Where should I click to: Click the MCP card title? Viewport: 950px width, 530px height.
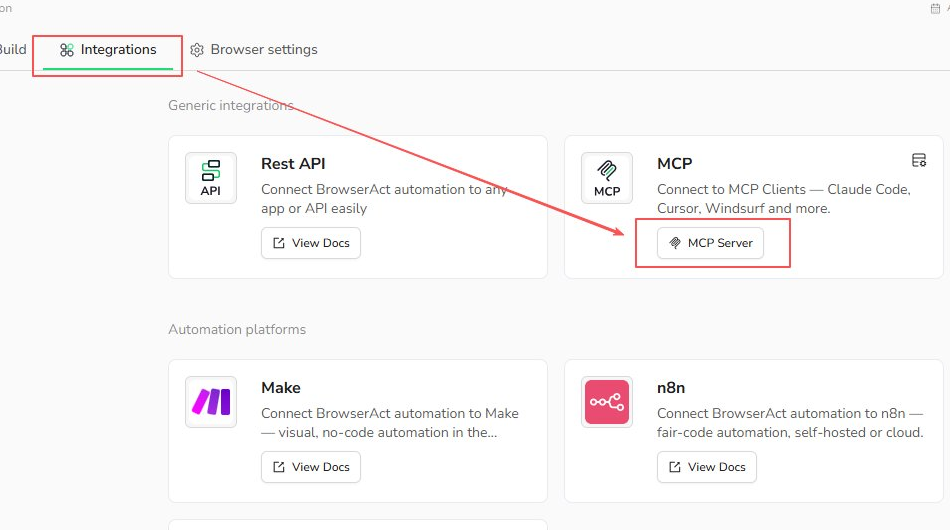coord(674,164)
